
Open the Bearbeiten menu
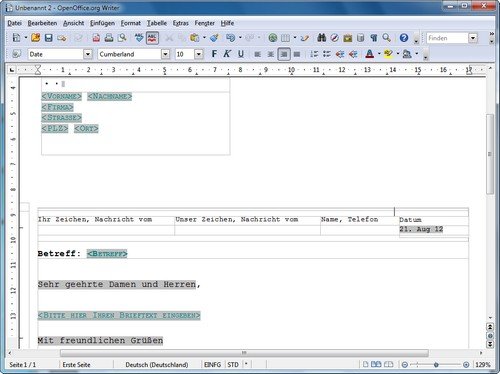[x=42, y=23]
